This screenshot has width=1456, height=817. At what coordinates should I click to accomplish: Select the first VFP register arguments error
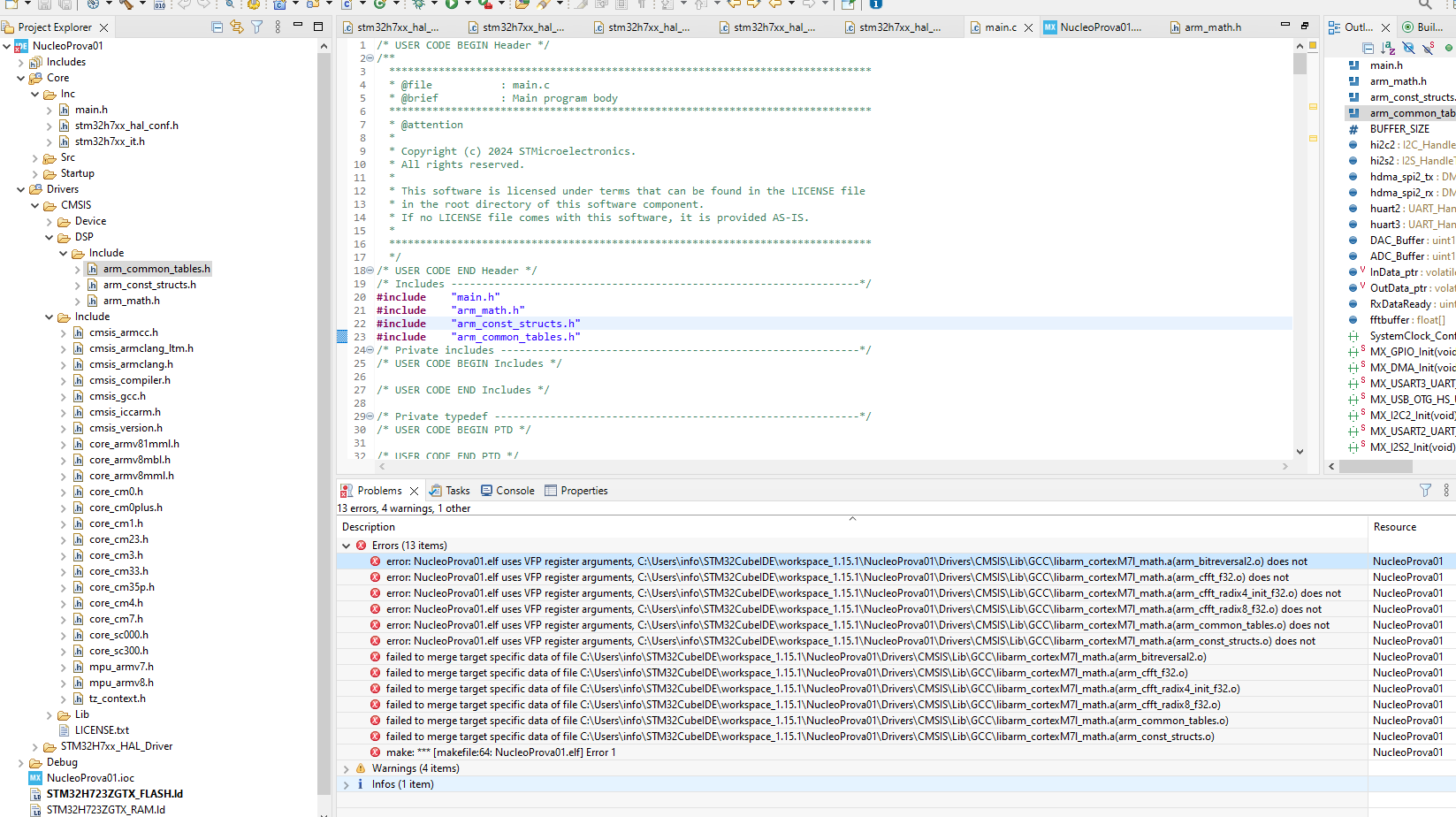coord(619,561)
